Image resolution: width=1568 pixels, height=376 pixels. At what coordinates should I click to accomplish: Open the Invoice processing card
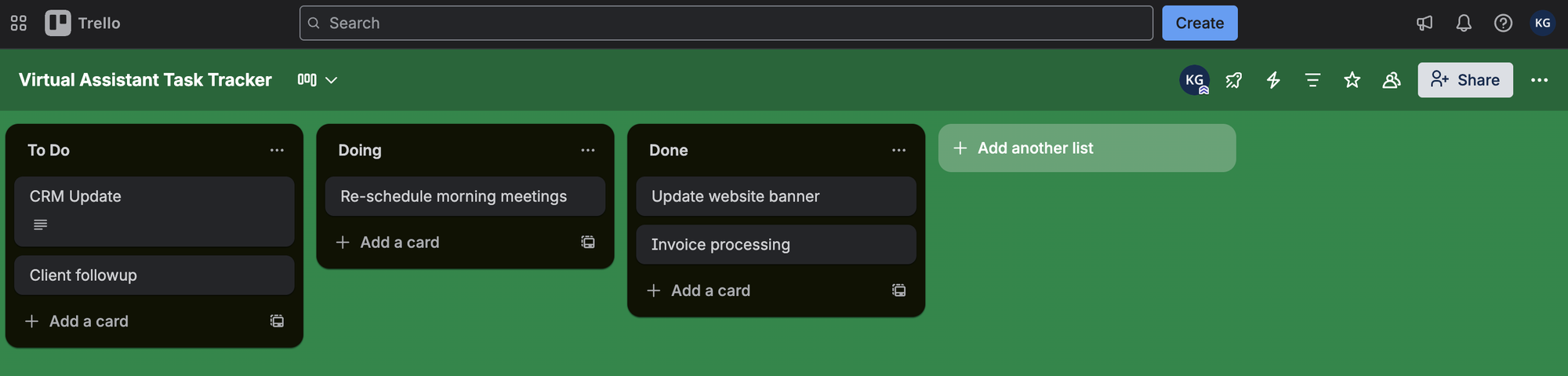[776, 244]
